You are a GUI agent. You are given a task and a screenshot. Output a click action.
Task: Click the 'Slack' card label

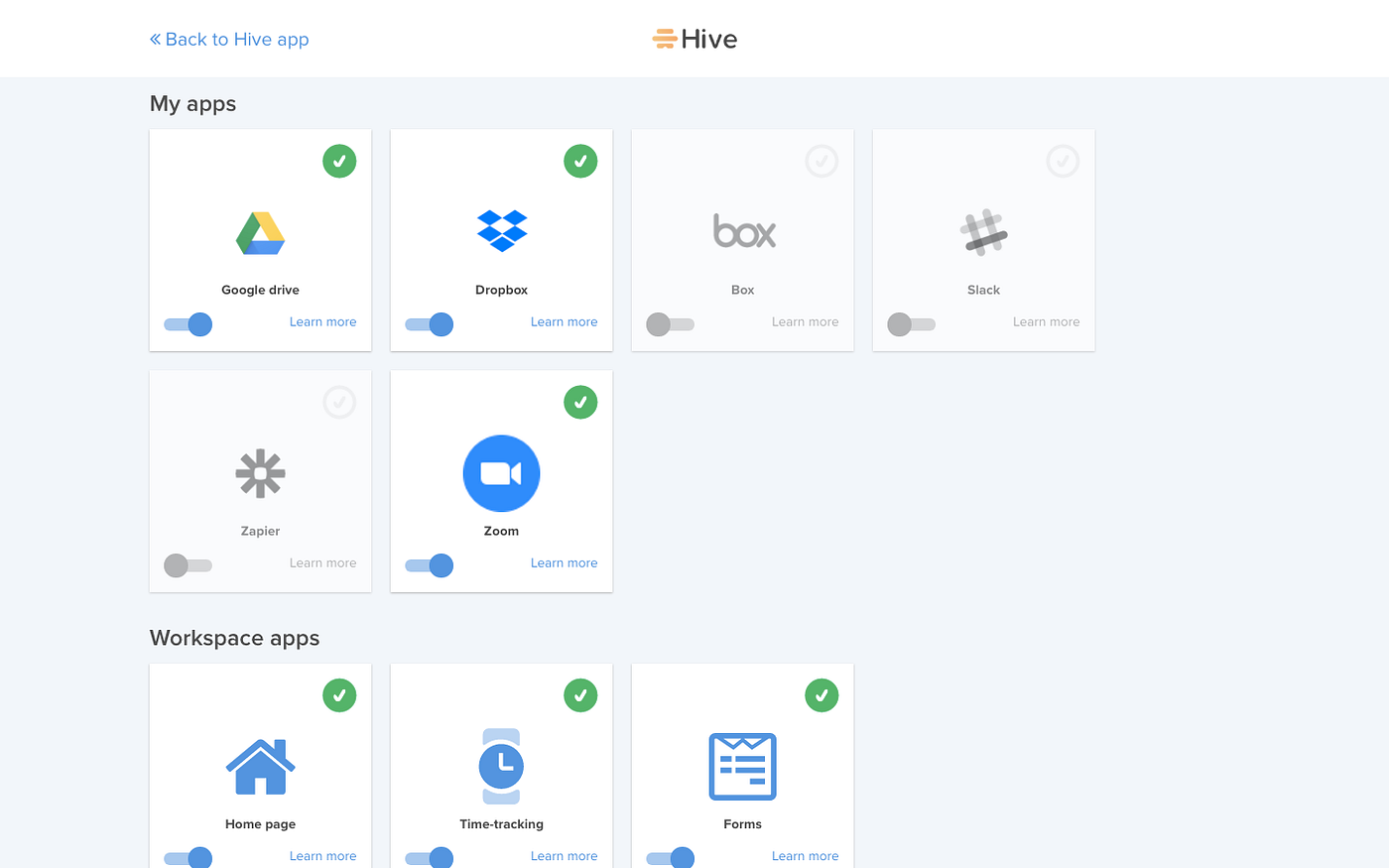(983, 290)
